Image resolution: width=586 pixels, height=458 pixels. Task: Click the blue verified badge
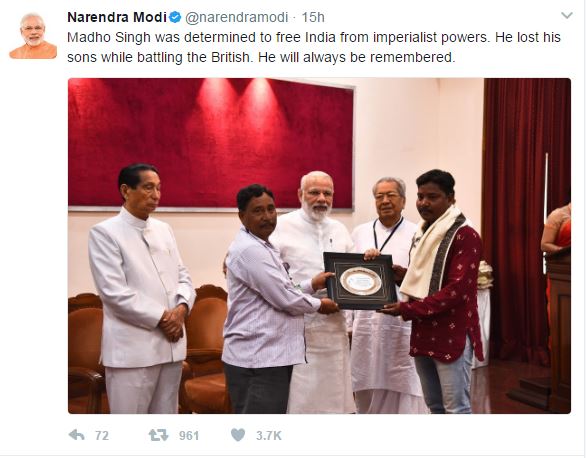[x=175, y=17]
